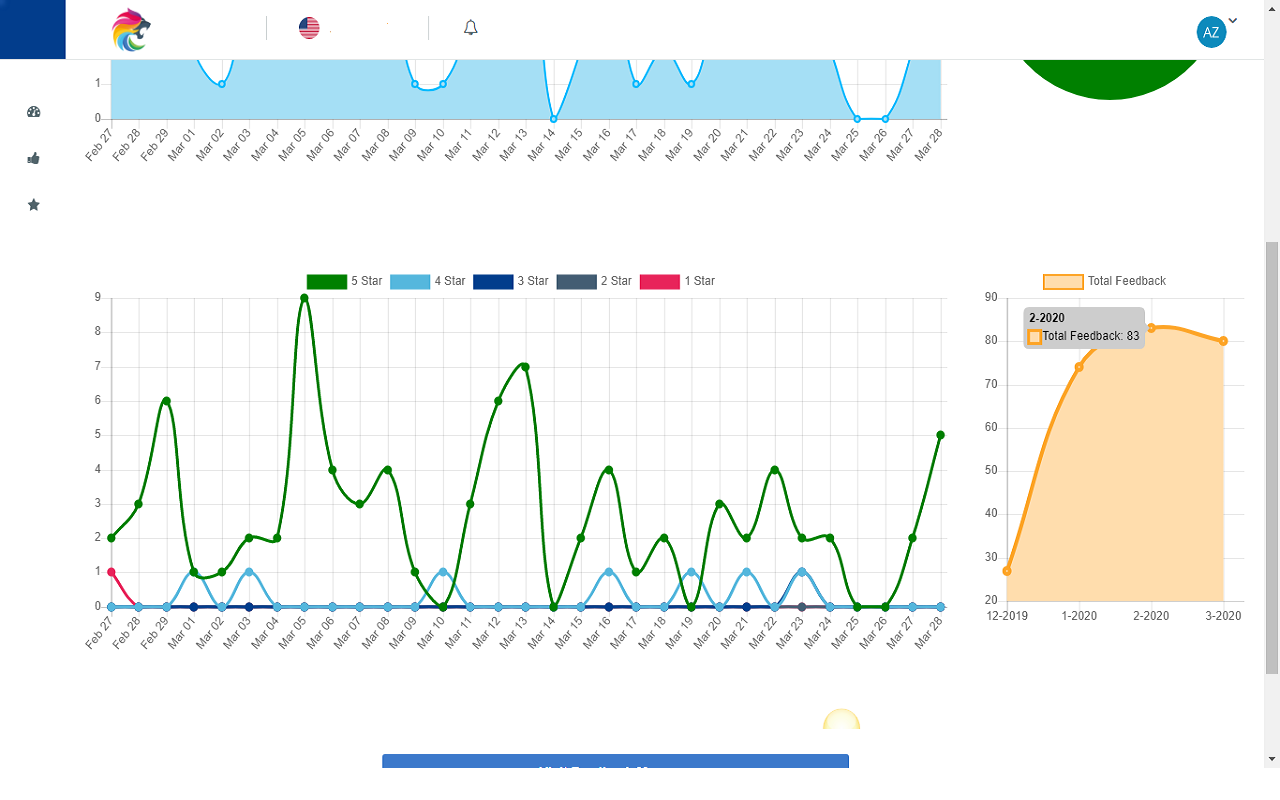Click the upper chart point on Mar 14

[x=553, y=119]
